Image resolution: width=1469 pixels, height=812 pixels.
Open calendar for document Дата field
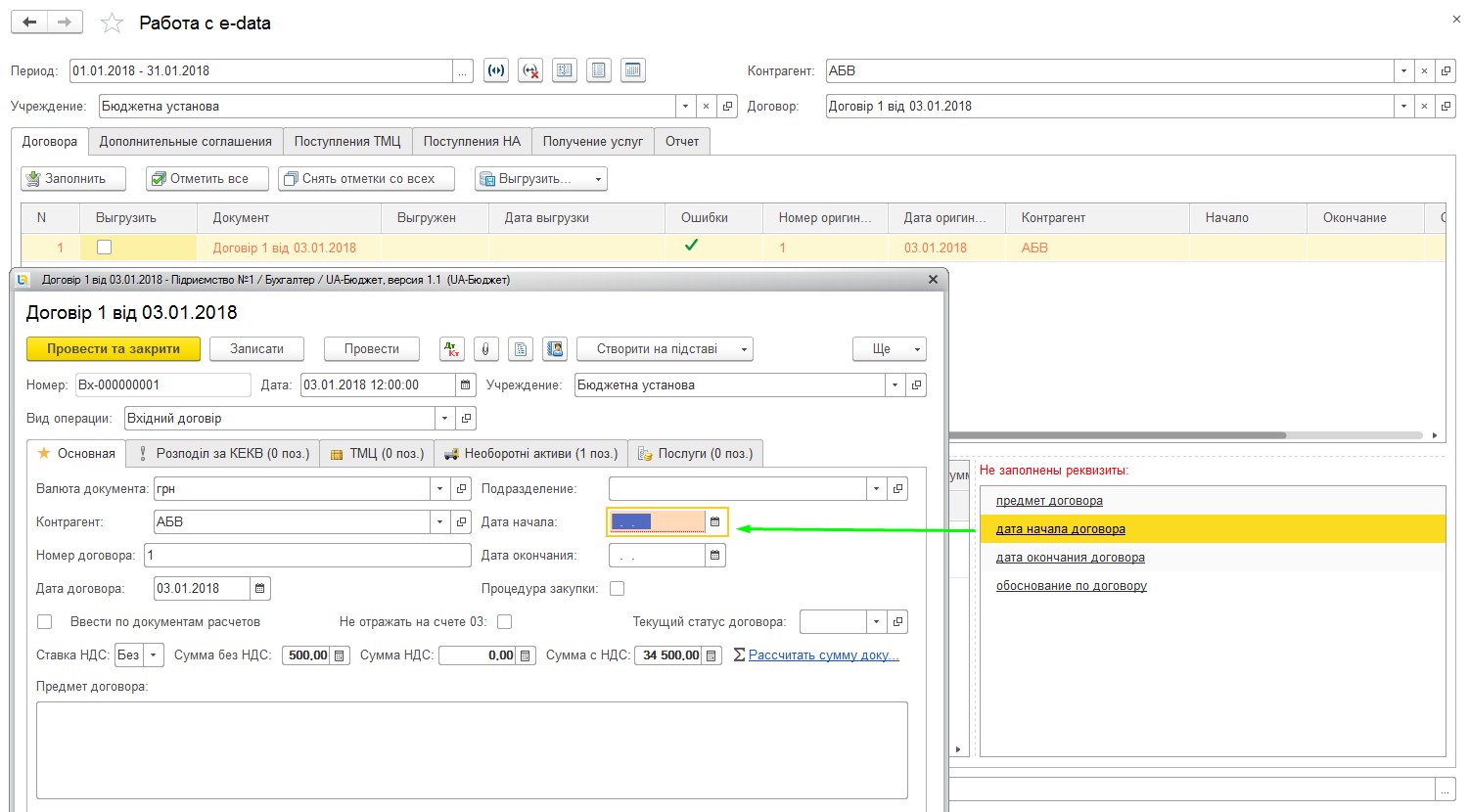tap(466, 384)
